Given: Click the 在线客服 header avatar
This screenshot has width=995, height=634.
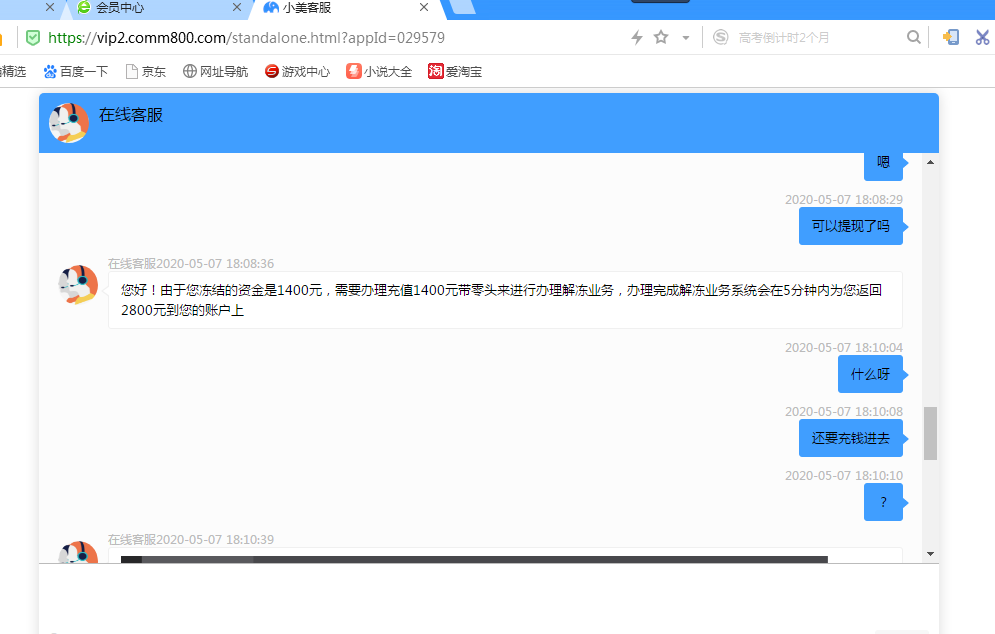Looking at the screenshot, I should 69,123.
